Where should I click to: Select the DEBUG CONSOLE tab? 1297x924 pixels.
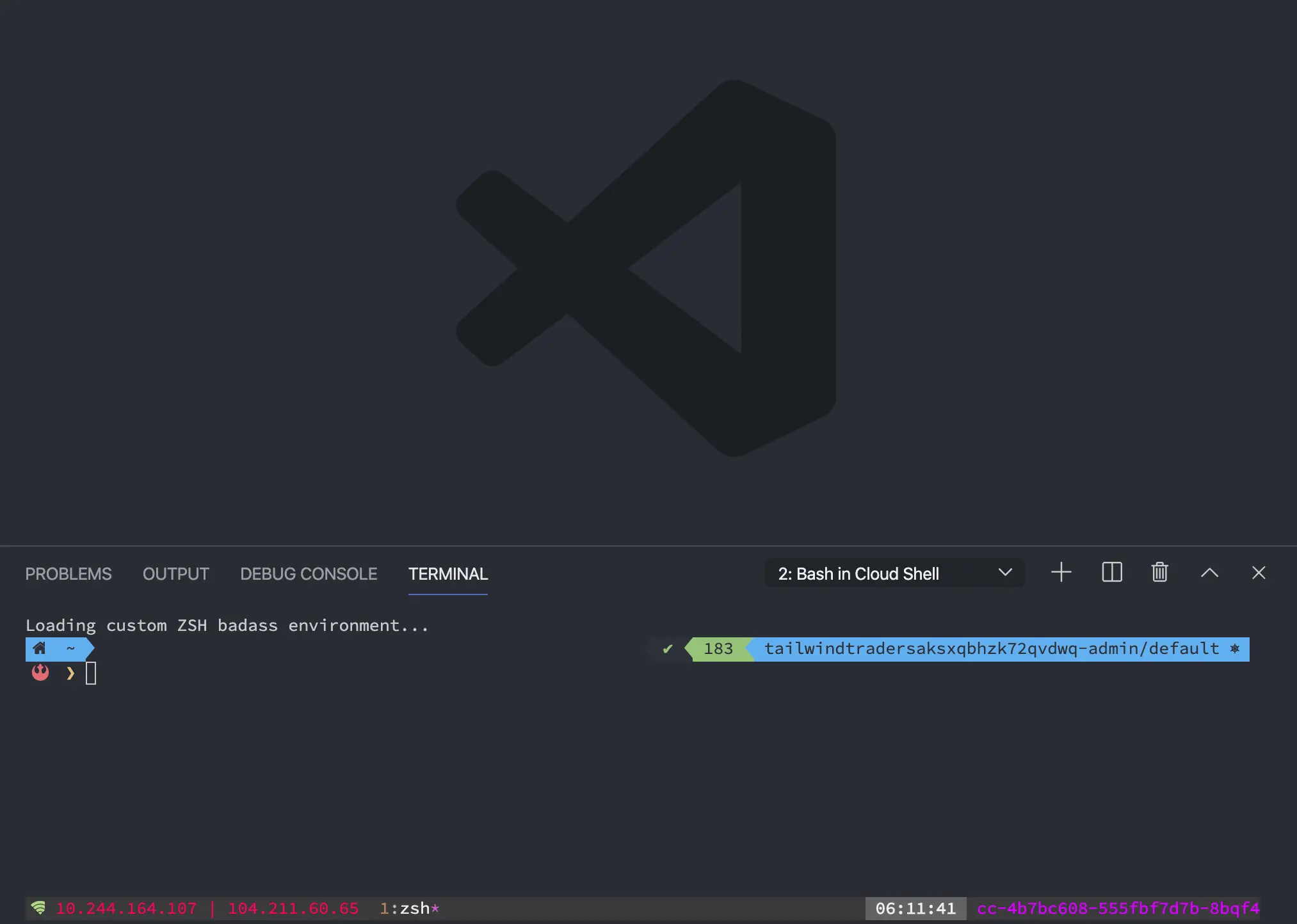tap(309, 574)
